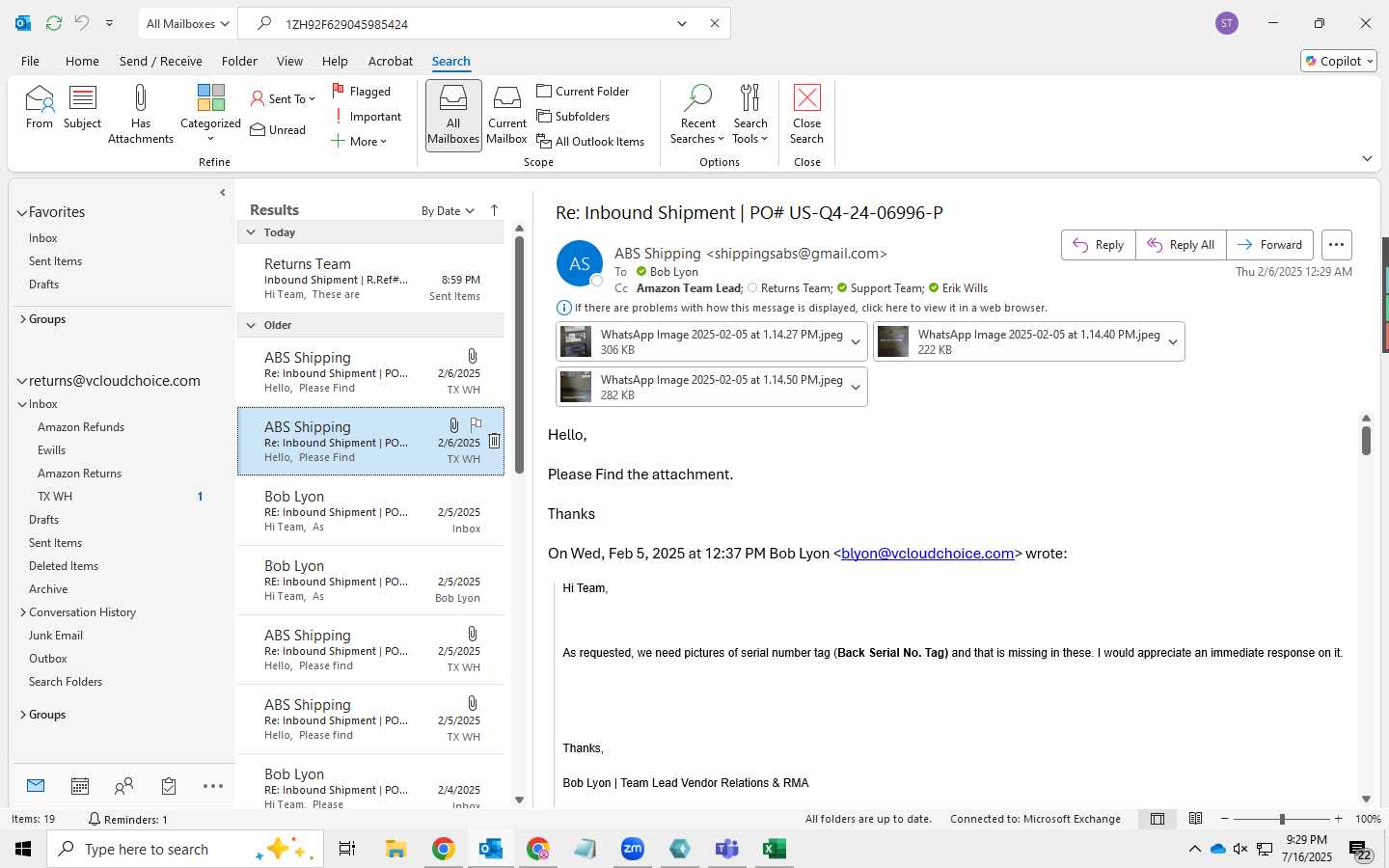Screen dimensions: 1389x868
Task: Open the Categorized filter
Action: coord(210,114)
